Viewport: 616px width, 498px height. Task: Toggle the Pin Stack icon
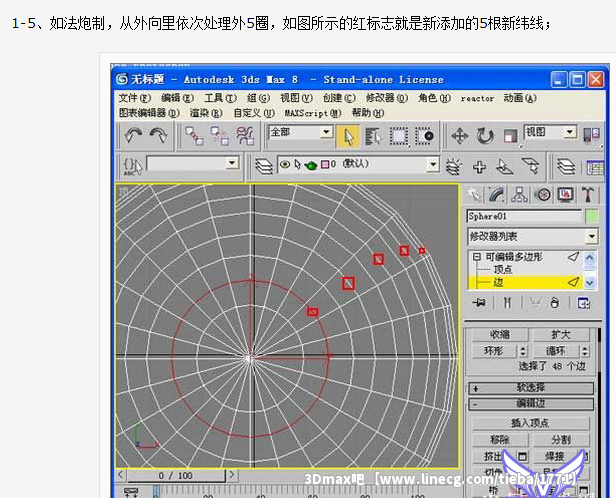[479, 303]
